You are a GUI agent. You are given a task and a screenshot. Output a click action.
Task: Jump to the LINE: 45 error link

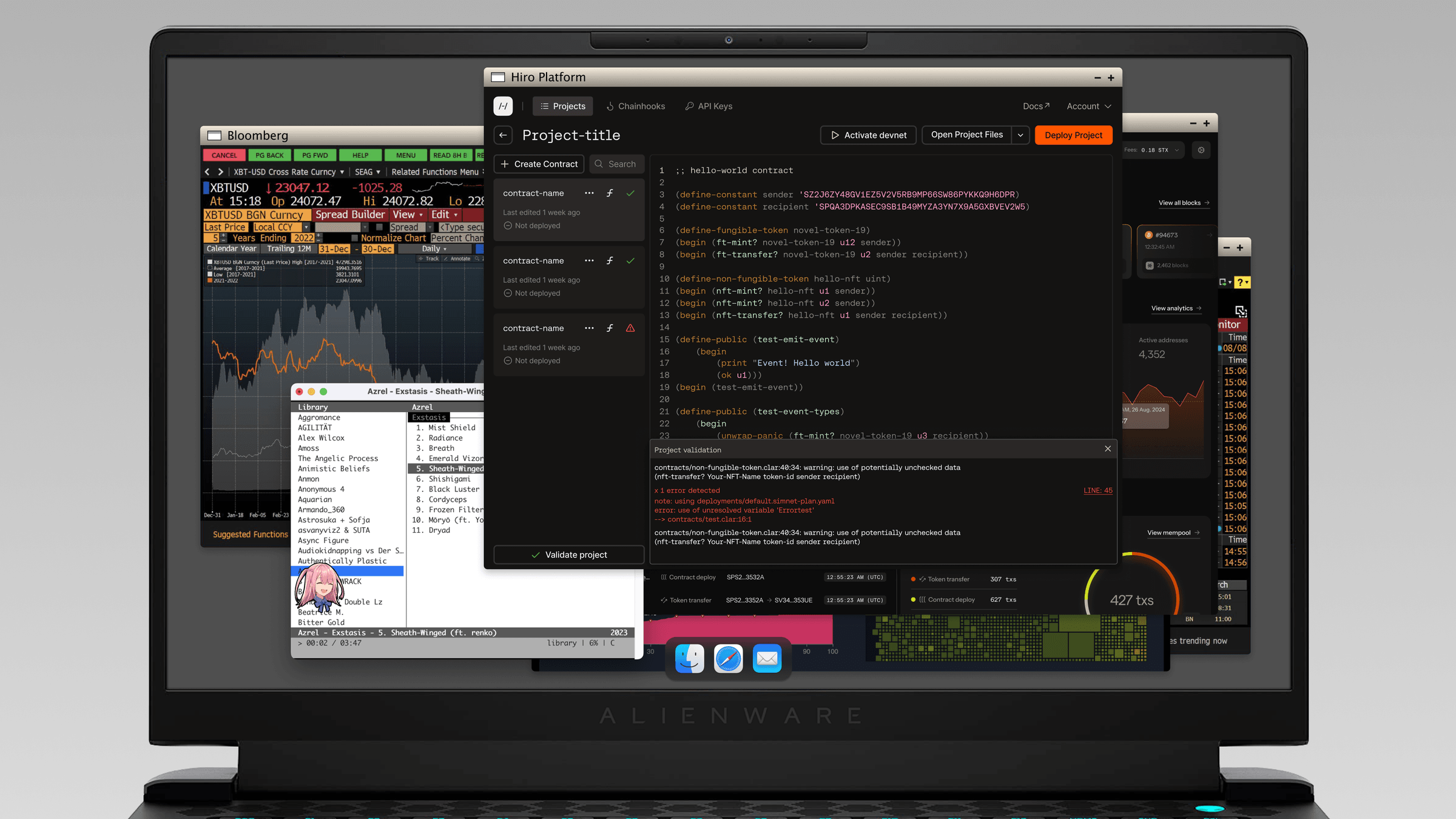[1098, 490]
